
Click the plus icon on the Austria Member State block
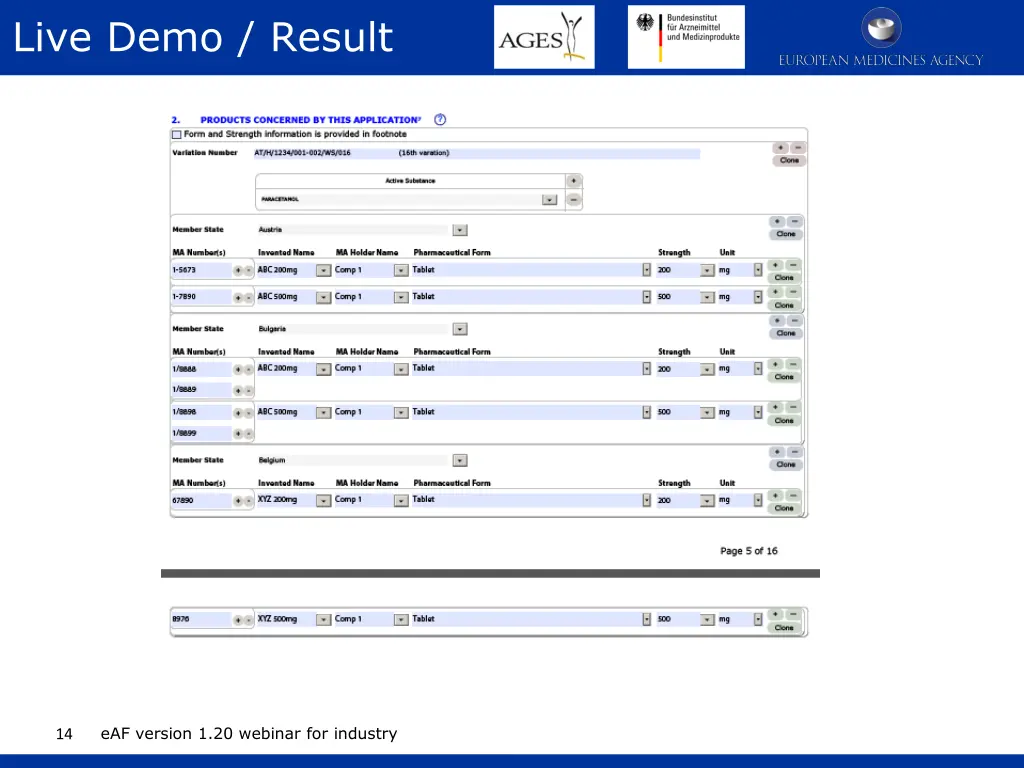777,221
